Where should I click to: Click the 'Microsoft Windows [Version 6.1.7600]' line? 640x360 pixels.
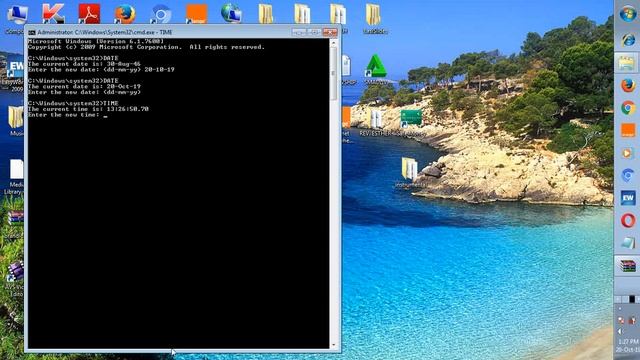[x=96, y=41]
